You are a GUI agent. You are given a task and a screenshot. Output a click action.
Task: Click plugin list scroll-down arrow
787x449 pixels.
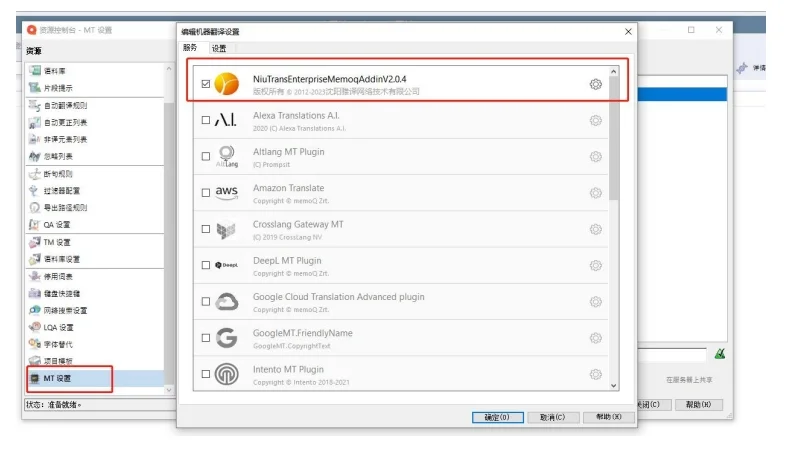pyautogui.click(x=613, y=385)
